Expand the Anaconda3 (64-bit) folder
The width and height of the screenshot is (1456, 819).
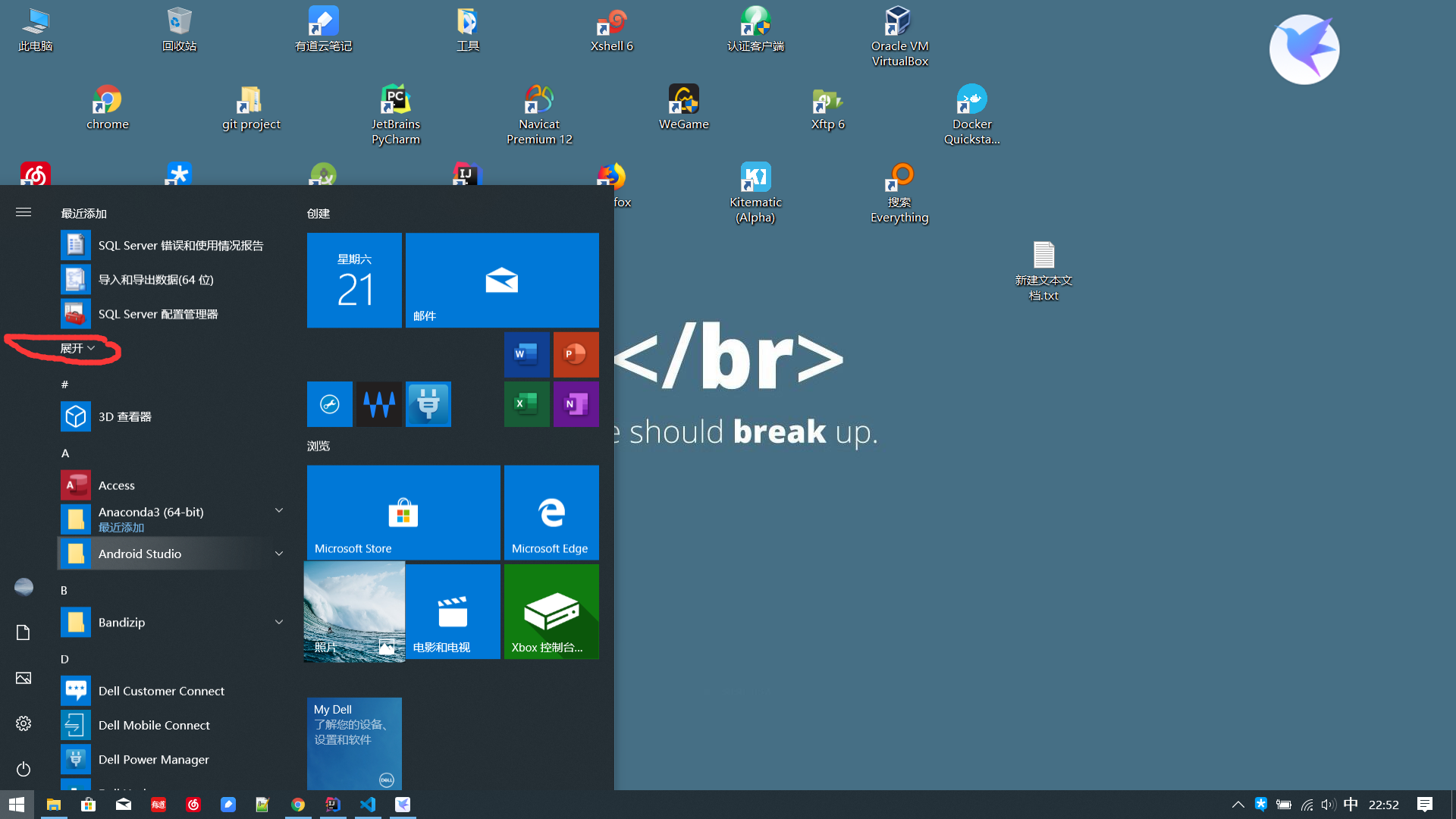[279, 511]
